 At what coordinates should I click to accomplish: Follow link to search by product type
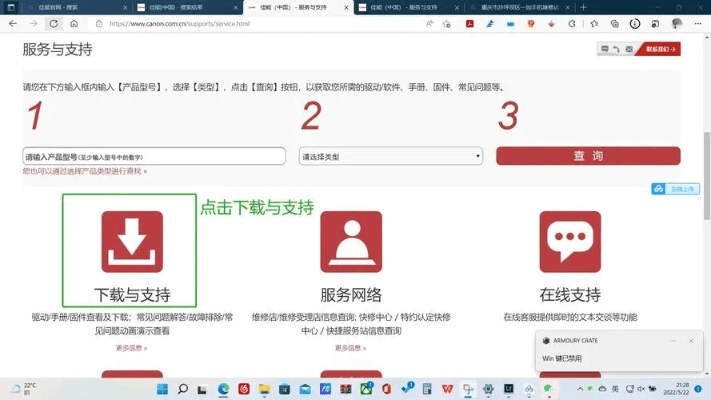click(x=85, y=171)
